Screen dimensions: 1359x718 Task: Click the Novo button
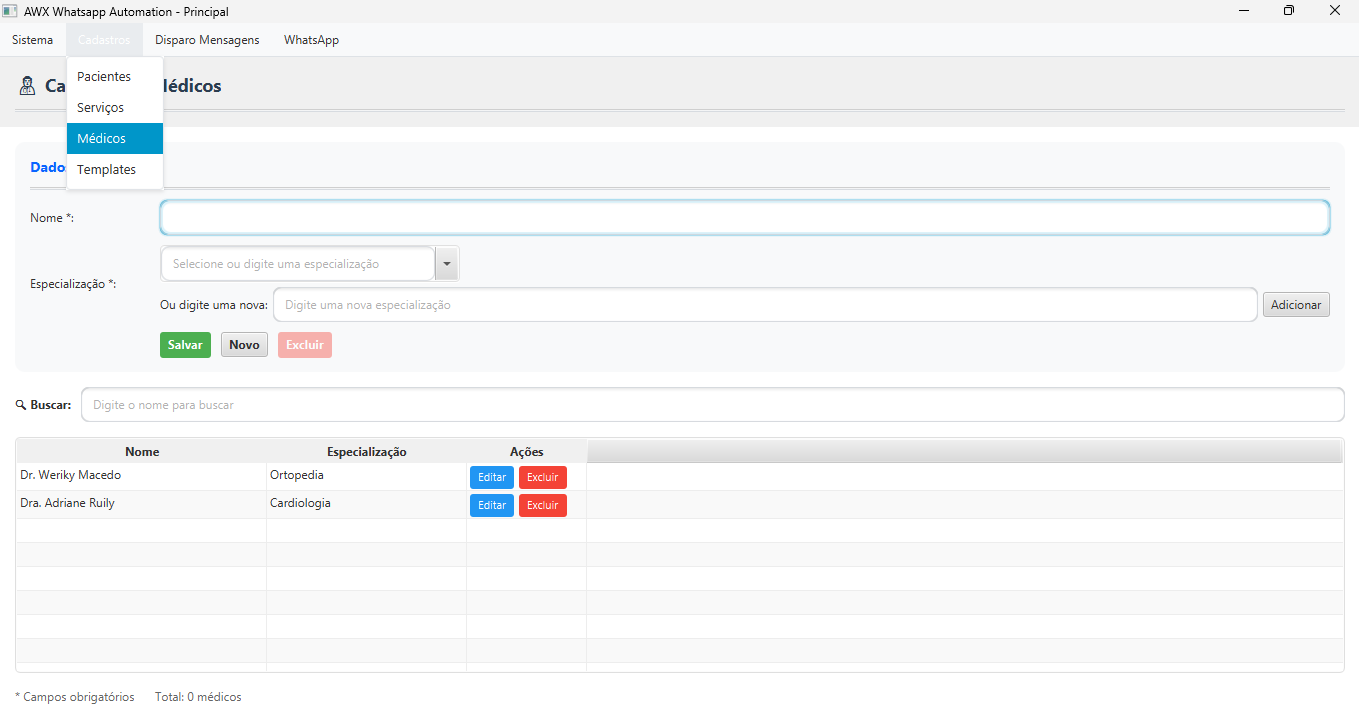pyautogui.click(x=244, y=345)
